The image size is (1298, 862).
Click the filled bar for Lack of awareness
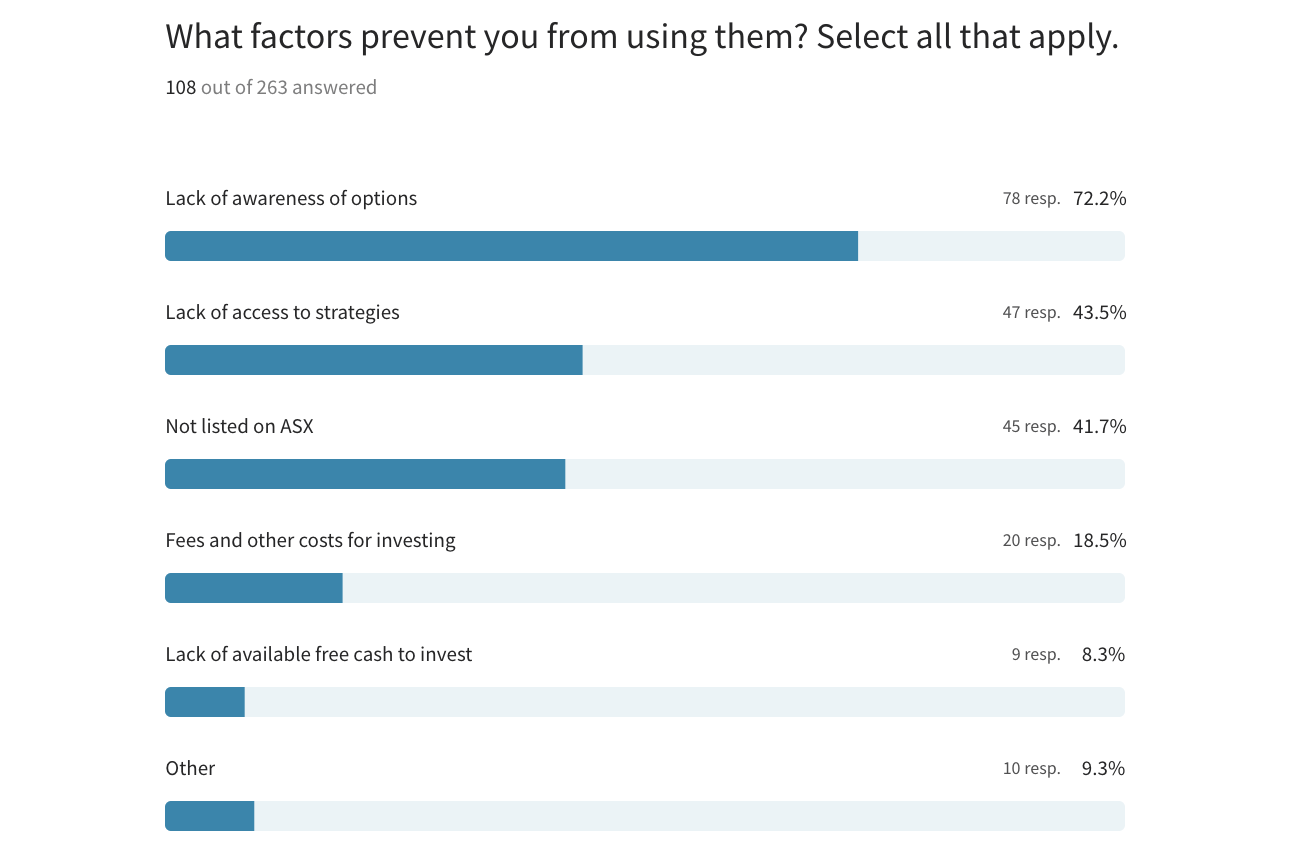[511, 246]
